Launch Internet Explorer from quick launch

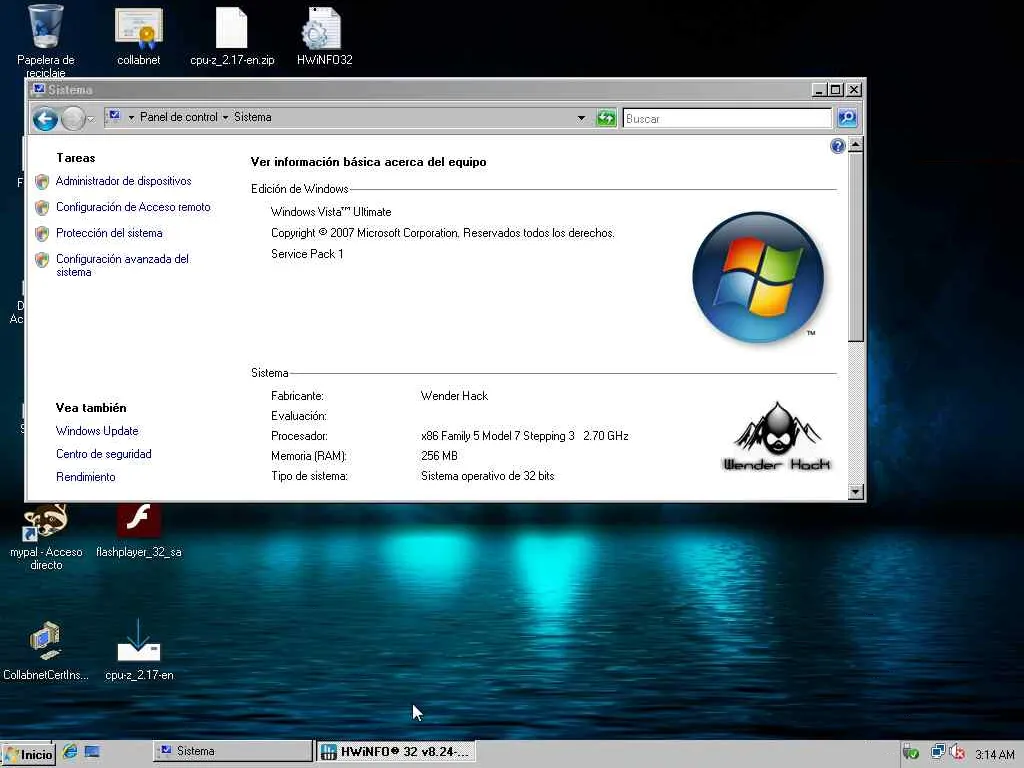(x=70, y=751)
